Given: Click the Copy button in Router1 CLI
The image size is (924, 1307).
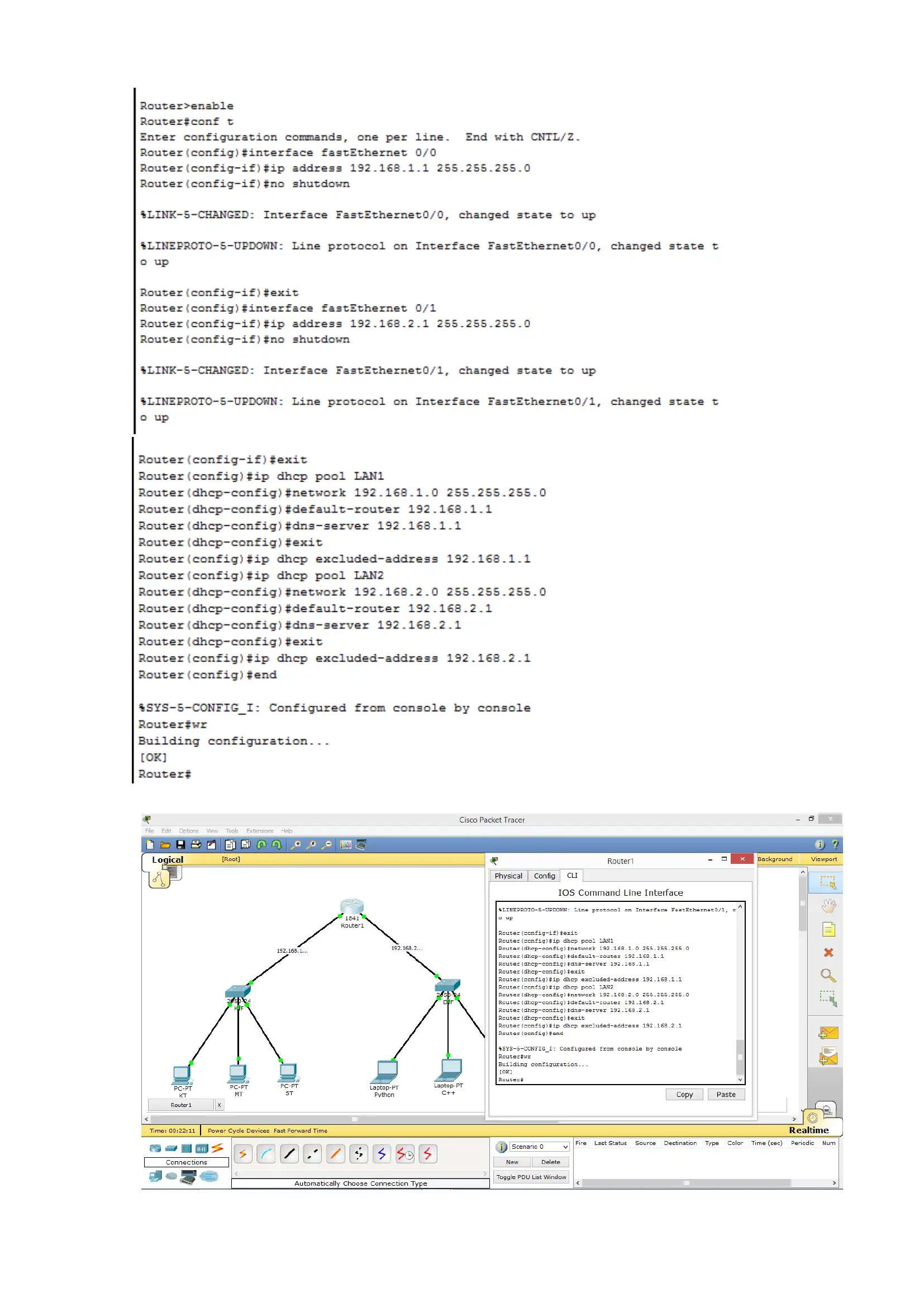Looking at the screenshot, I should (684, 1094).
